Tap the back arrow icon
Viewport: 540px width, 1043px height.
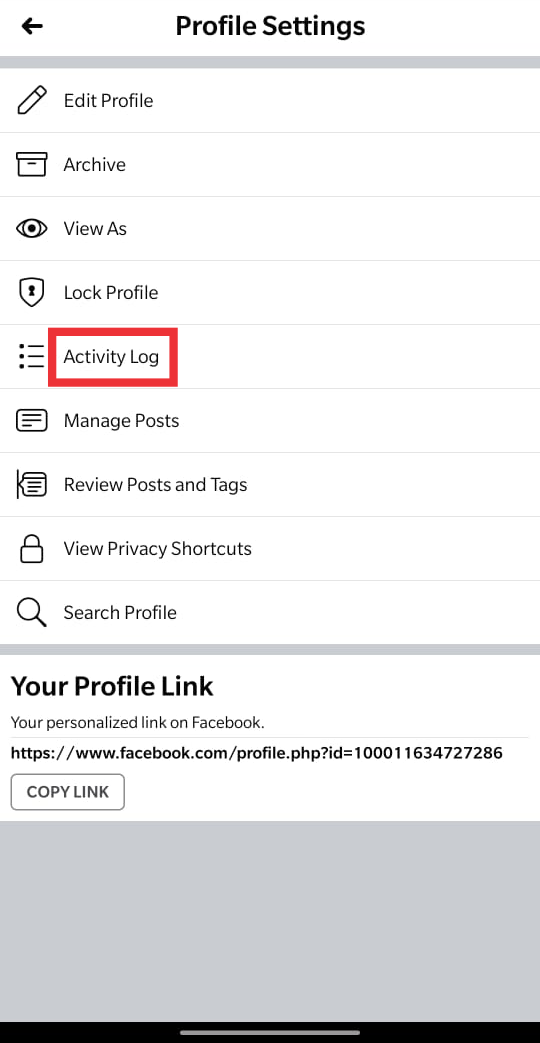tap(32, 26)
